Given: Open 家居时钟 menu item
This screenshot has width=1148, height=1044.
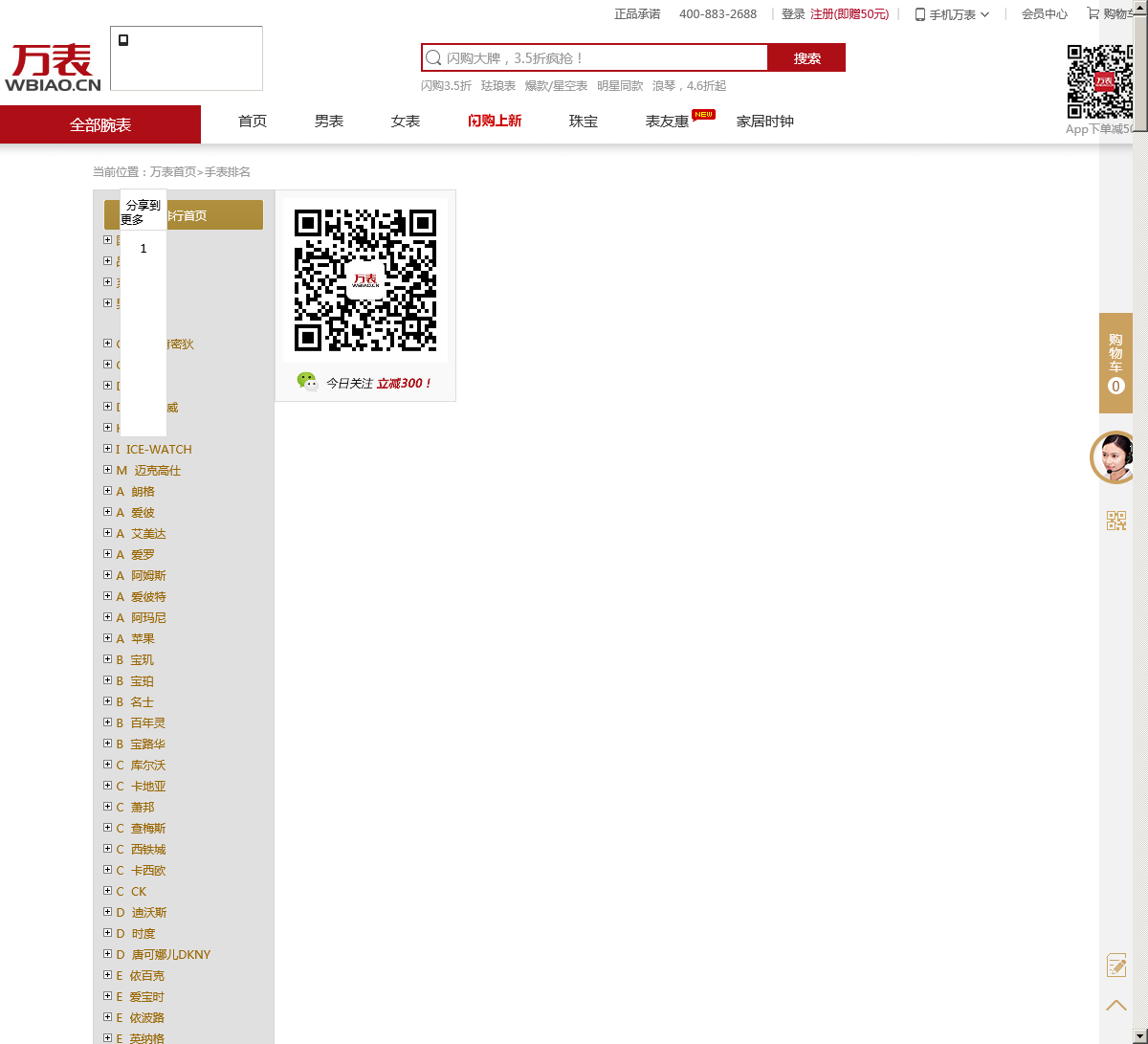Looking at the screenshot, I should [765, 121].
